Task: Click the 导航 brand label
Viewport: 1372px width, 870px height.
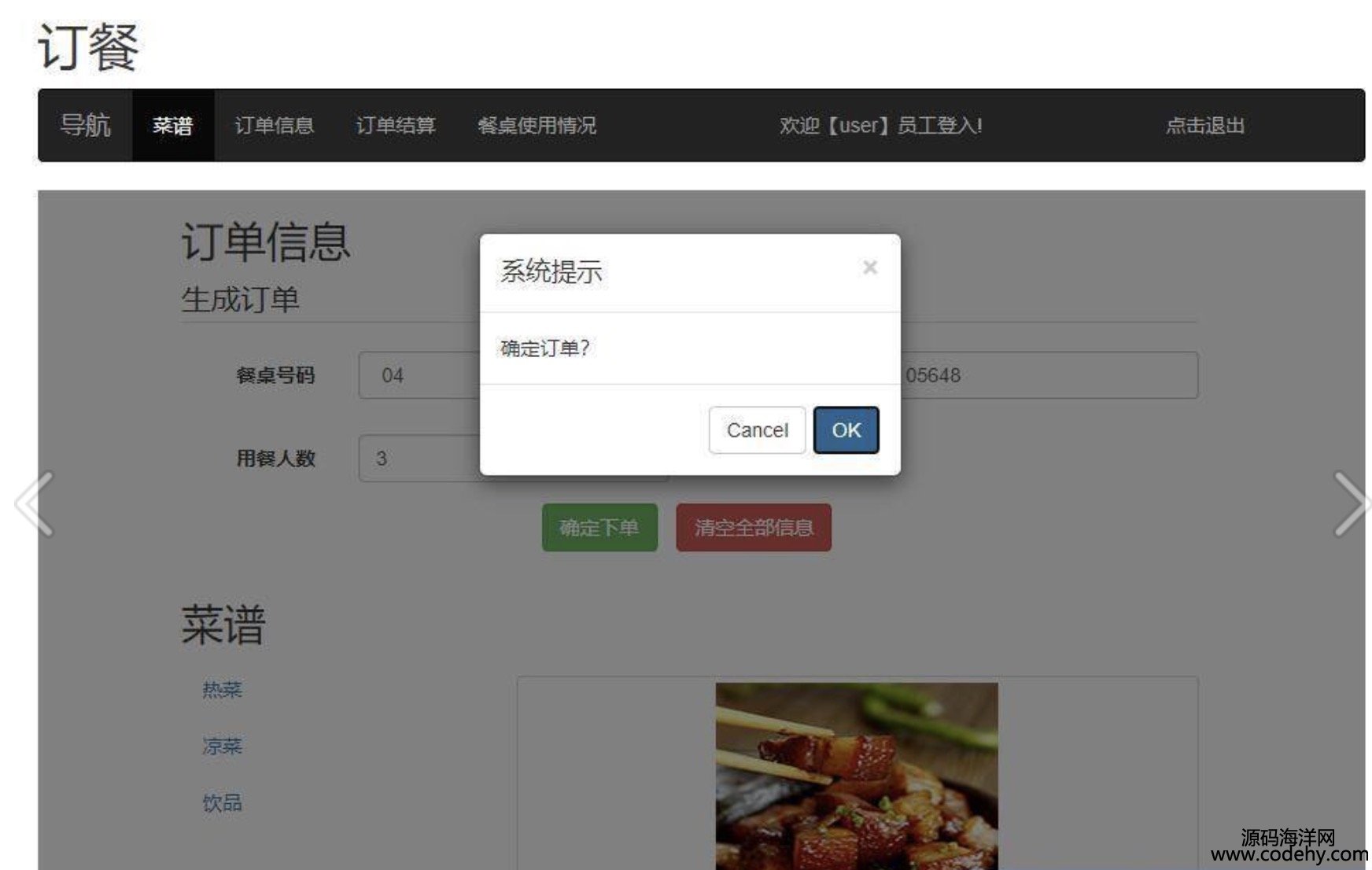Action: click(x=85, y=126)
